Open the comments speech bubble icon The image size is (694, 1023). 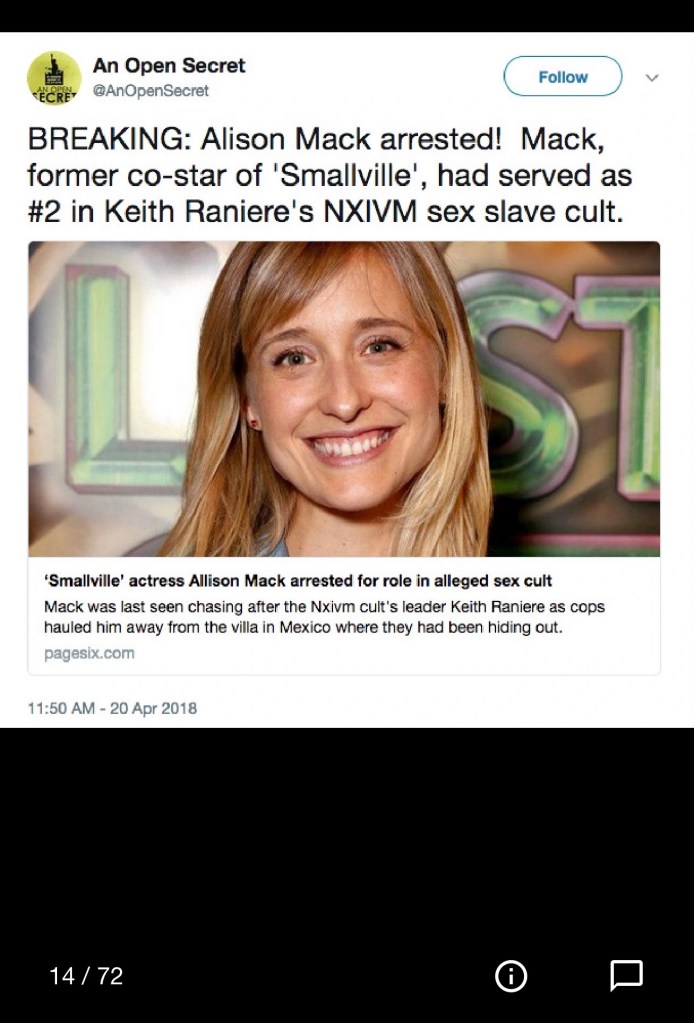(x=626, y=976)
